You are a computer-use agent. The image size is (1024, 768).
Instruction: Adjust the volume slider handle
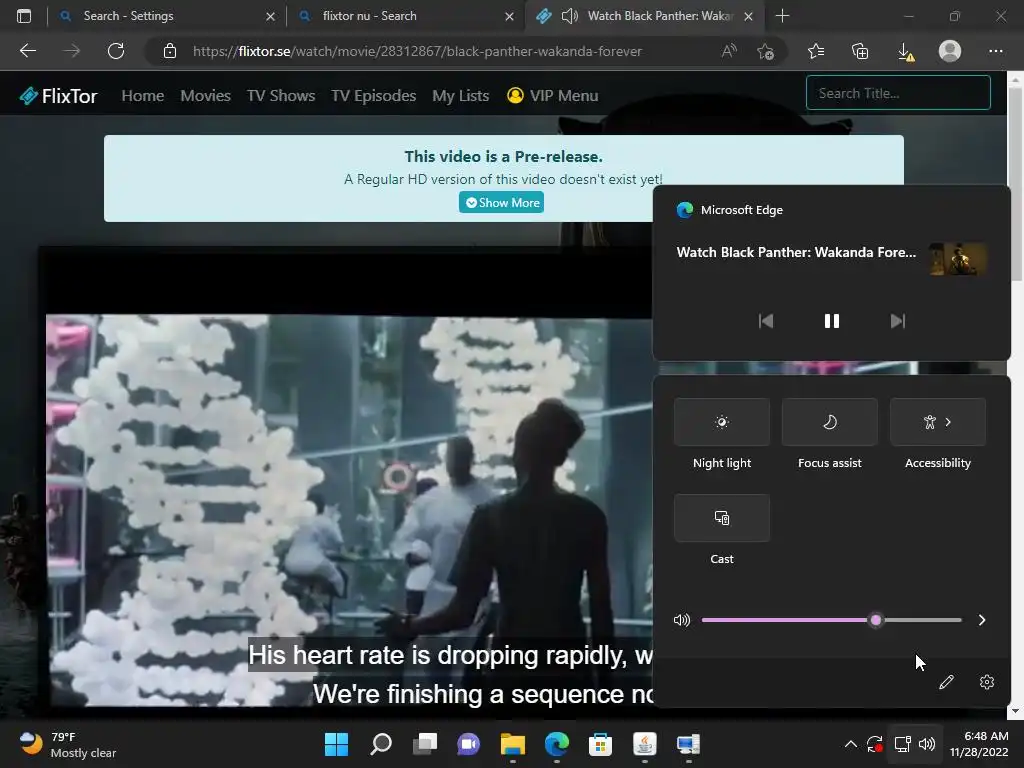point(876,620)
